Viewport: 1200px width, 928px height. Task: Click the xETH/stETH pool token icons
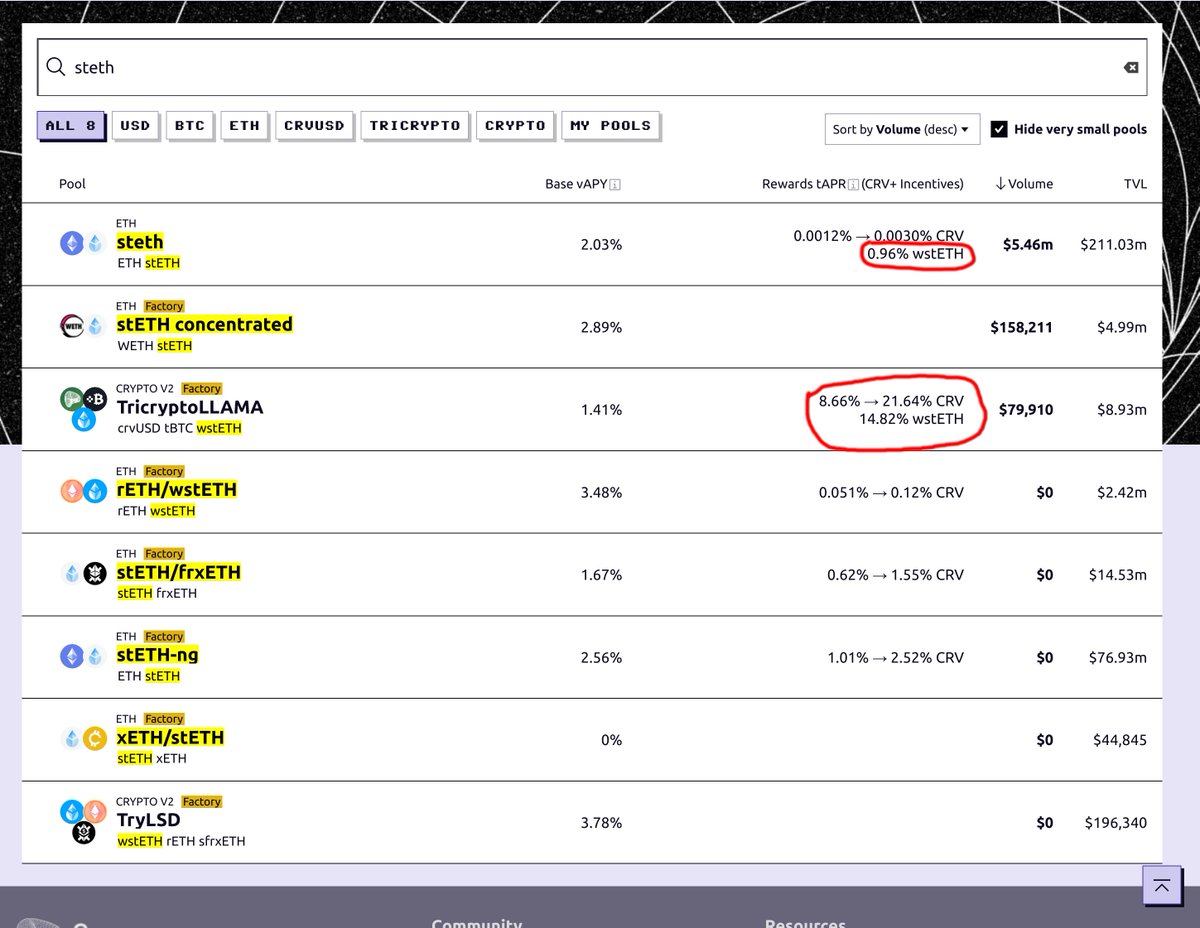point(83,739)
